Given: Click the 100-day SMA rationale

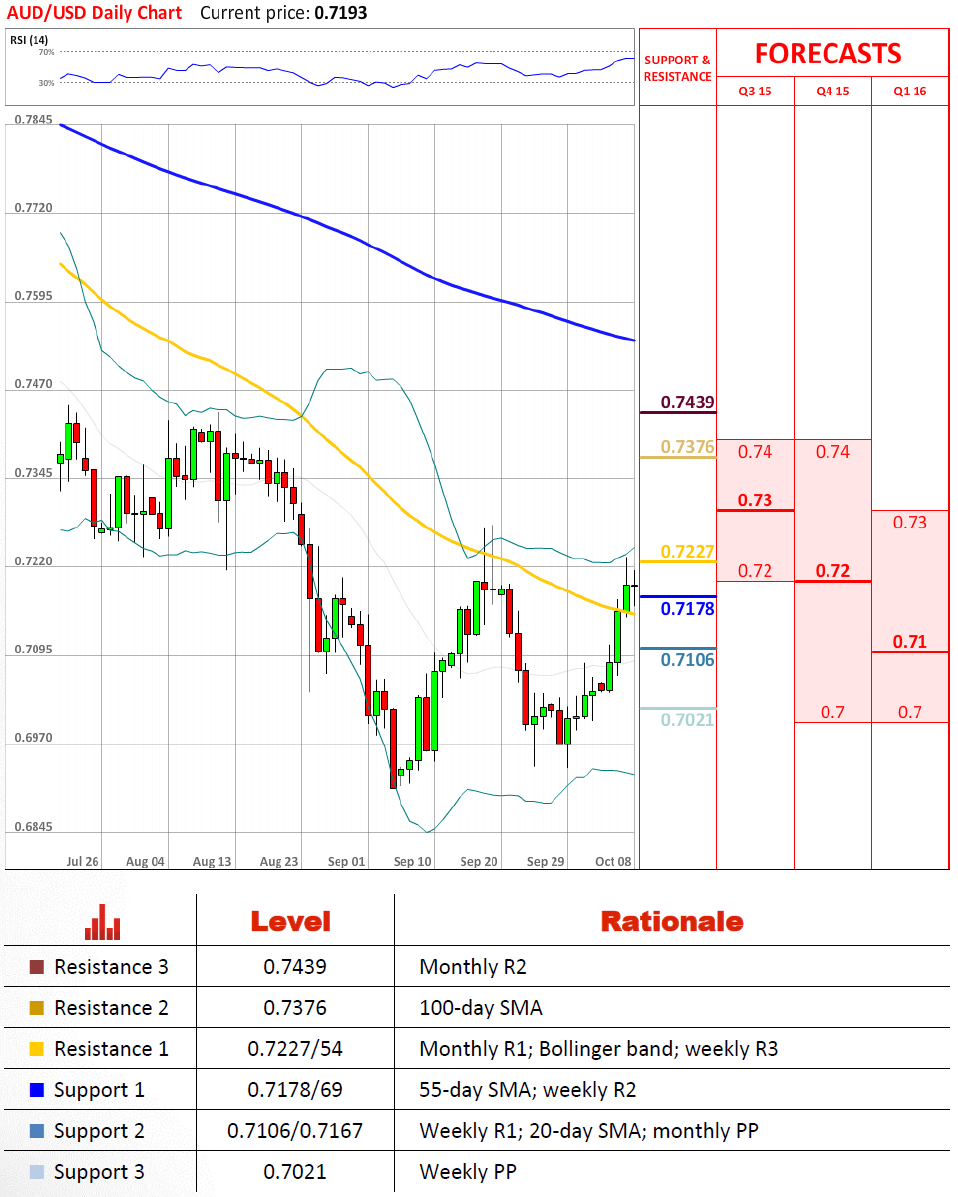Looking at the screenshot, I should pos(481,1008).
